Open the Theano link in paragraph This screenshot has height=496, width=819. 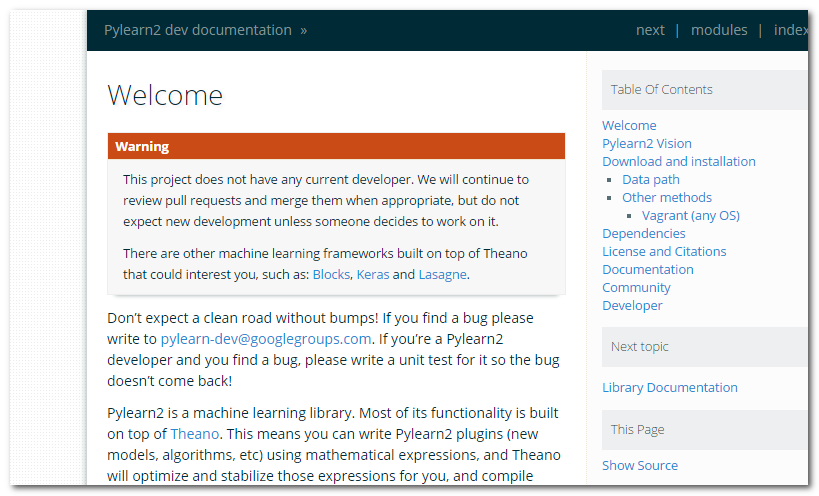tap(194, 434)
